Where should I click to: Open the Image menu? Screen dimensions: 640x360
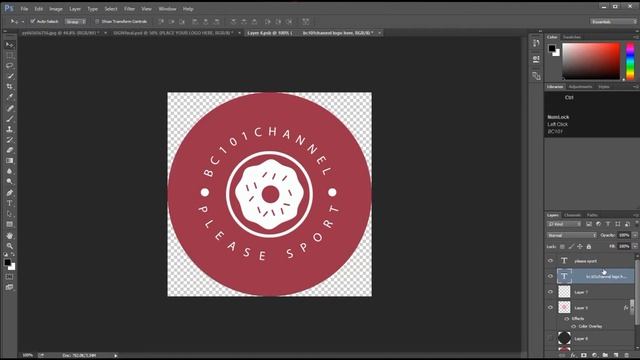pos(56,9)
